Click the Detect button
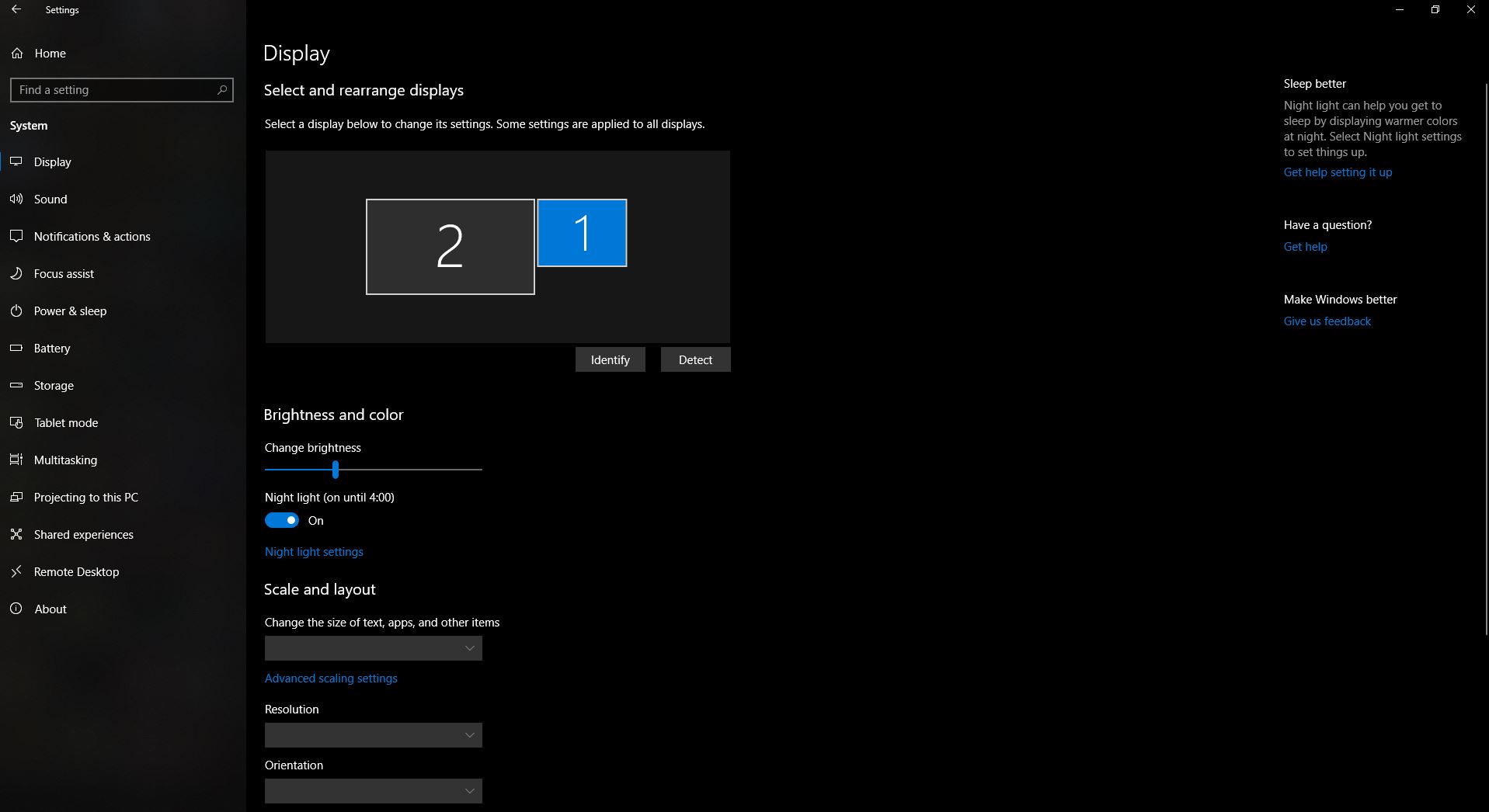Screen dimensions: 1489x812 point(695,359)
